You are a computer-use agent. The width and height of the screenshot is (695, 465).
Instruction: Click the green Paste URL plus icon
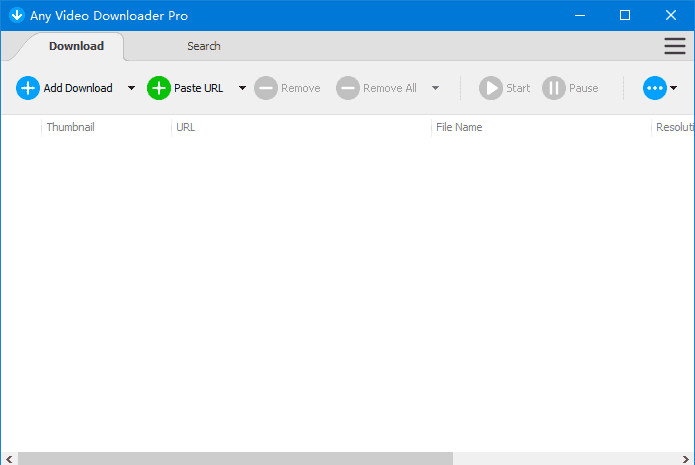[x=159, y=88]
